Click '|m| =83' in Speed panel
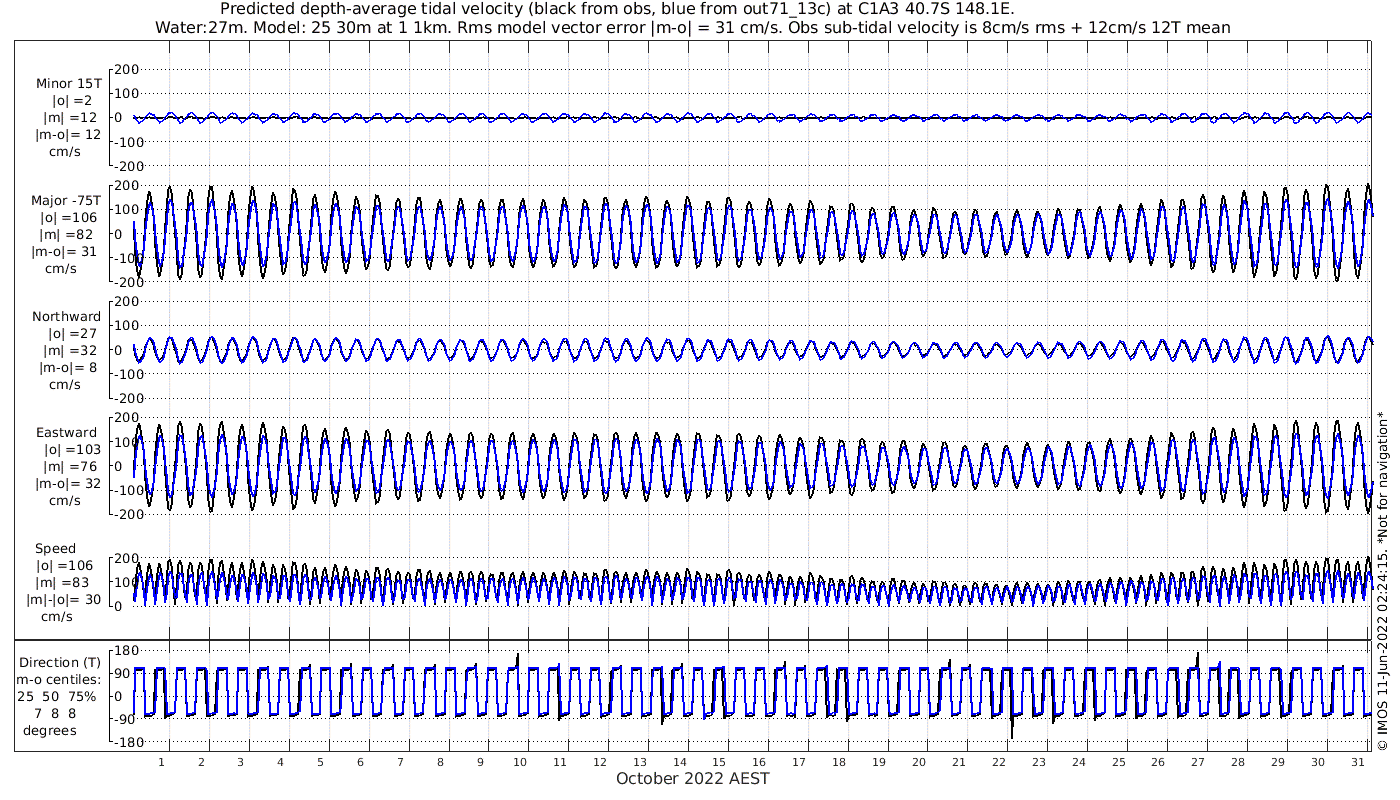Image resolution: width=1400 pixels, height=800 pixels. pos(64,582)
